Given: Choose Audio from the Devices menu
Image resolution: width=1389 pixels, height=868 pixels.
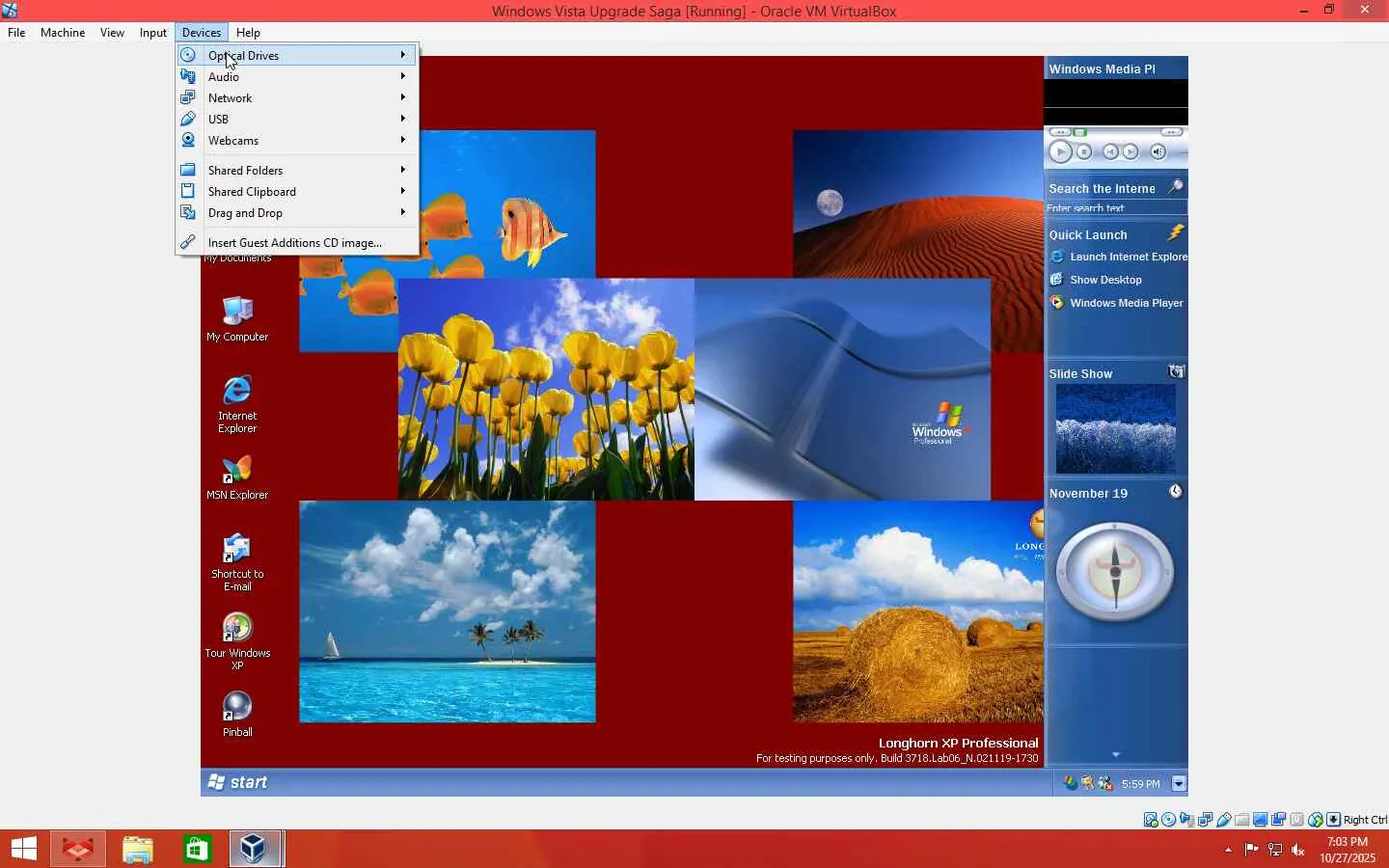Looking at the screenshot, I should [x=297, y=77].
